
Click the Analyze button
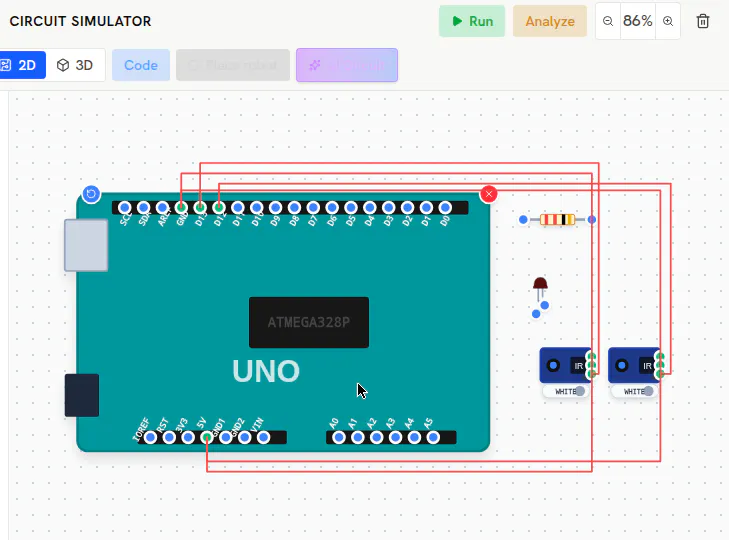tap(550, 21)
